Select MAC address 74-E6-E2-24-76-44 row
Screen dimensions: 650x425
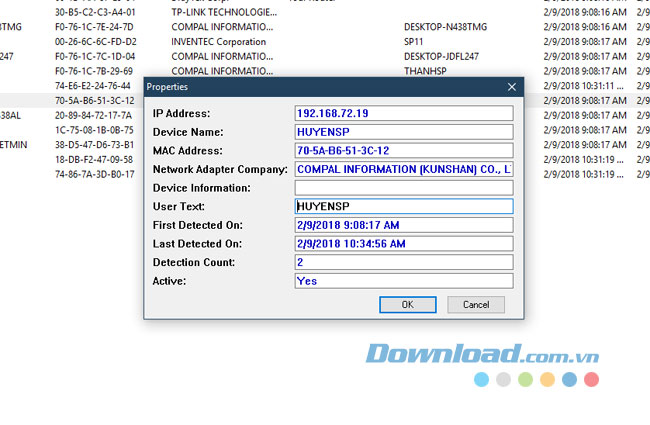(93, 86)
